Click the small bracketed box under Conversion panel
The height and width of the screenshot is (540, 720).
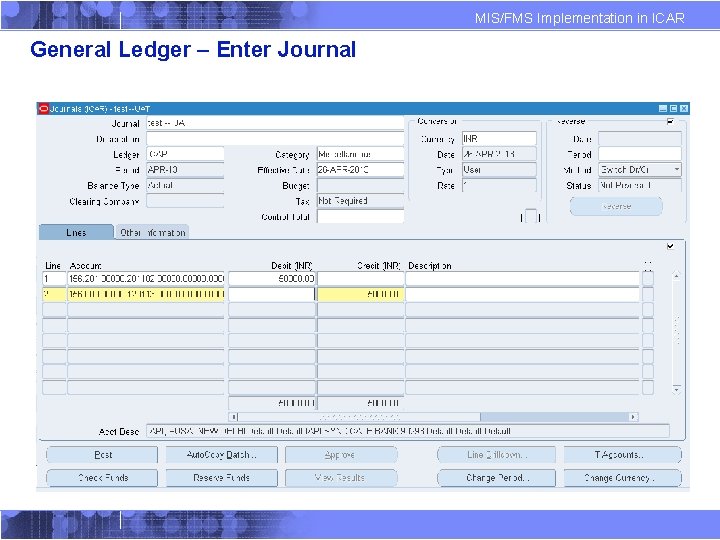(531, 216)
